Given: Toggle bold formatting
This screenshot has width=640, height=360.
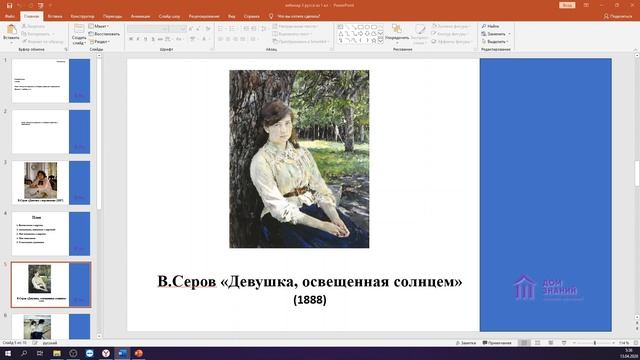Looking at the screenshot, I should (x=131, y=39).
